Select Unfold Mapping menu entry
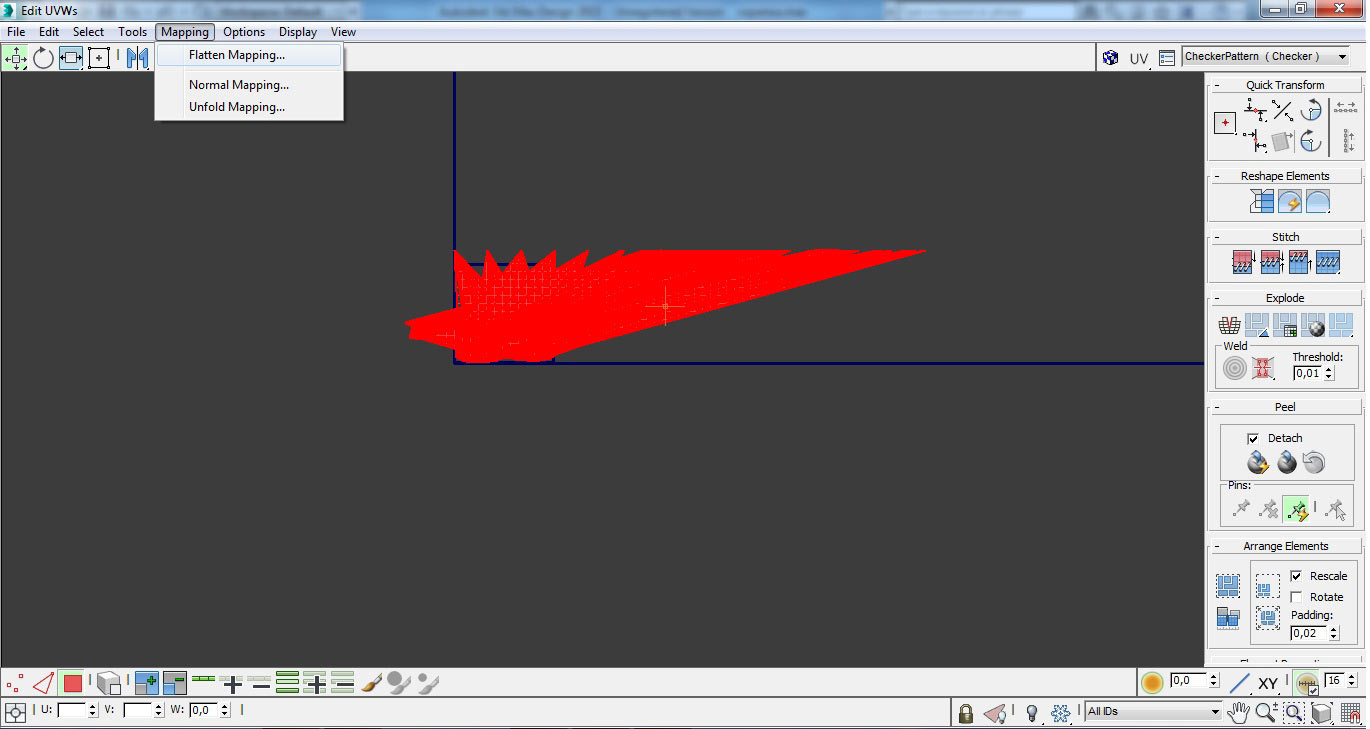This screenshot has width=1370, height=729. [237, 107]
